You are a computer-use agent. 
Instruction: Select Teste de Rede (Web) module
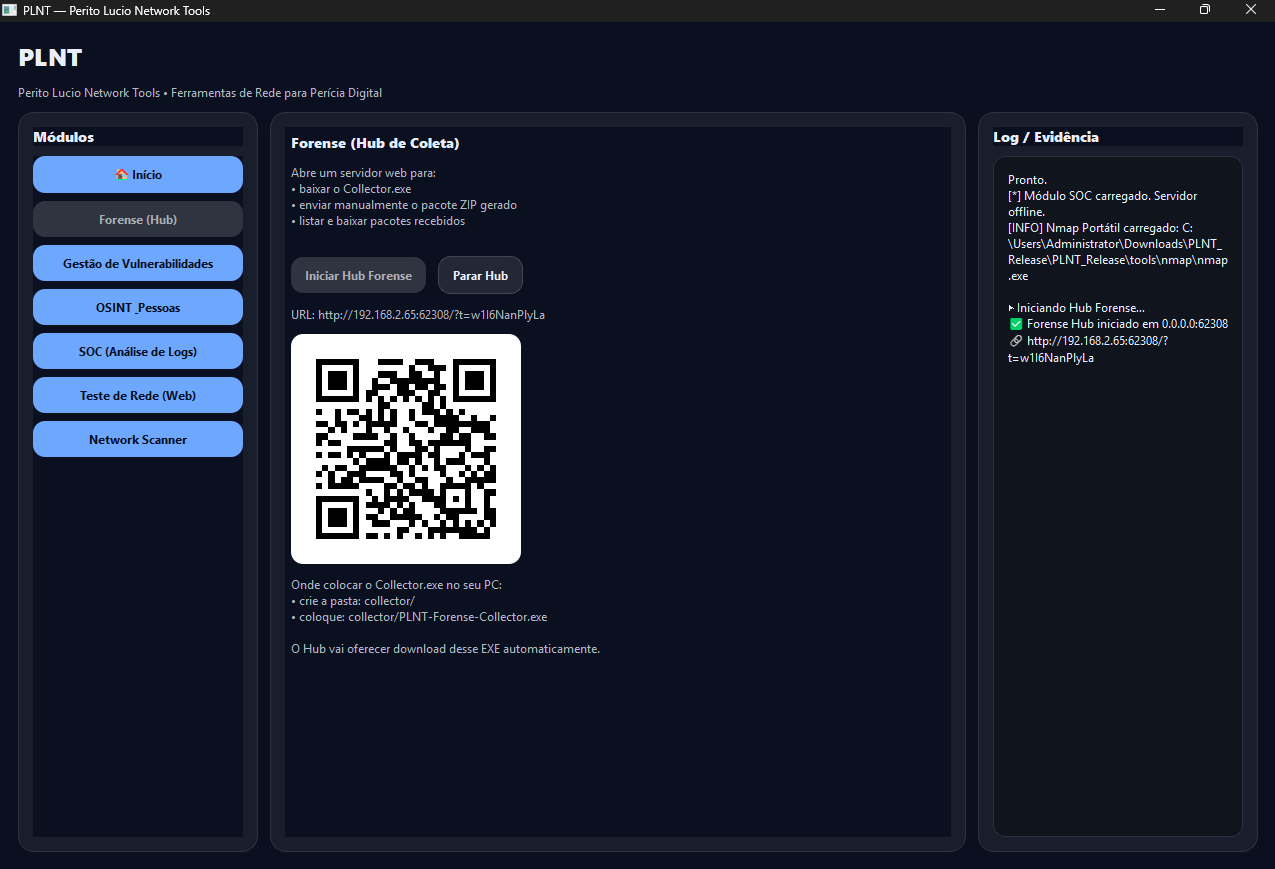tap(138, 395)
